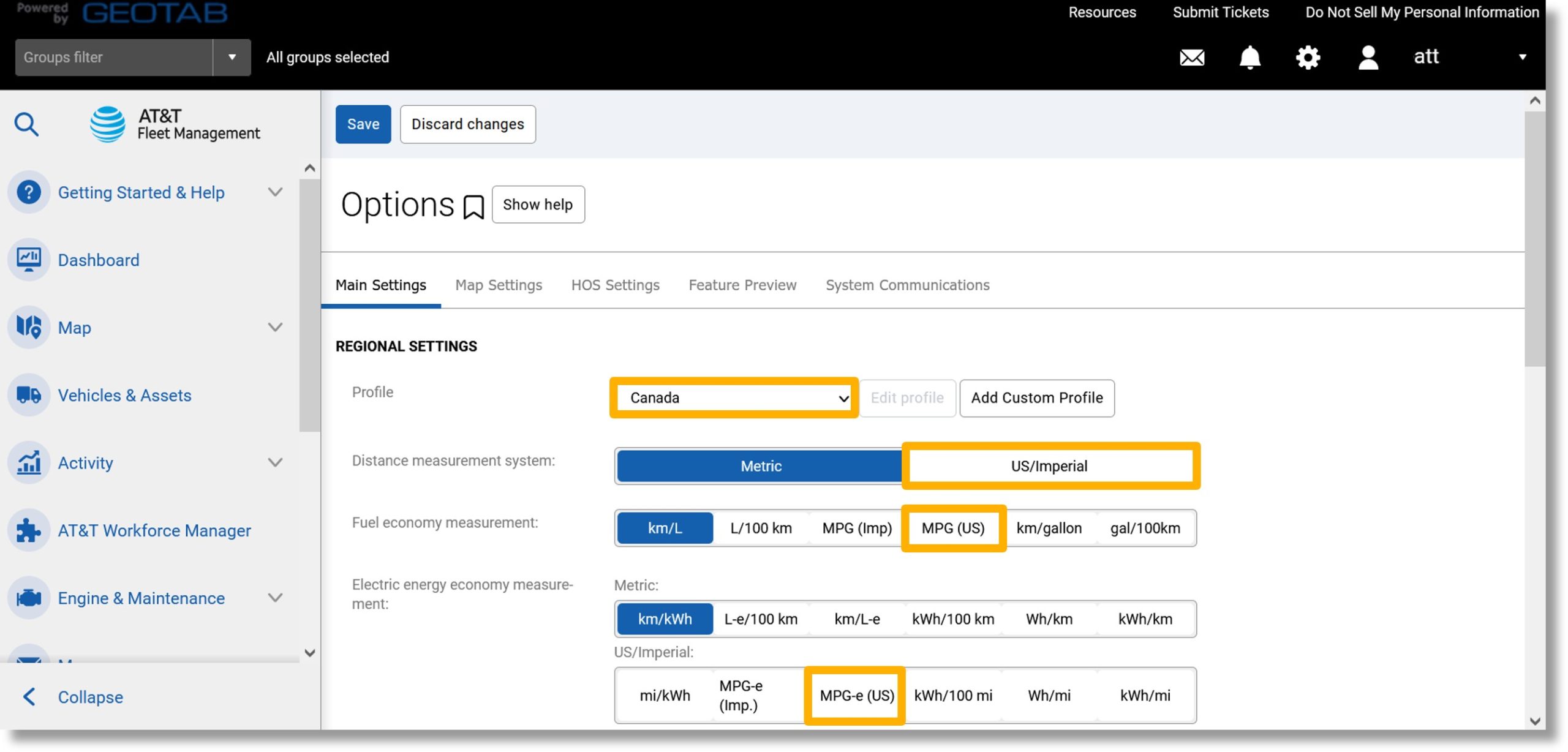Click Add Custom Profile button

tap(1036, 398)
